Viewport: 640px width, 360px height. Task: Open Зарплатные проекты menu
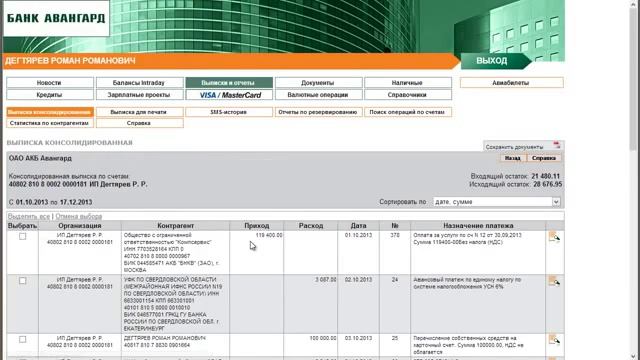[139, 95]
